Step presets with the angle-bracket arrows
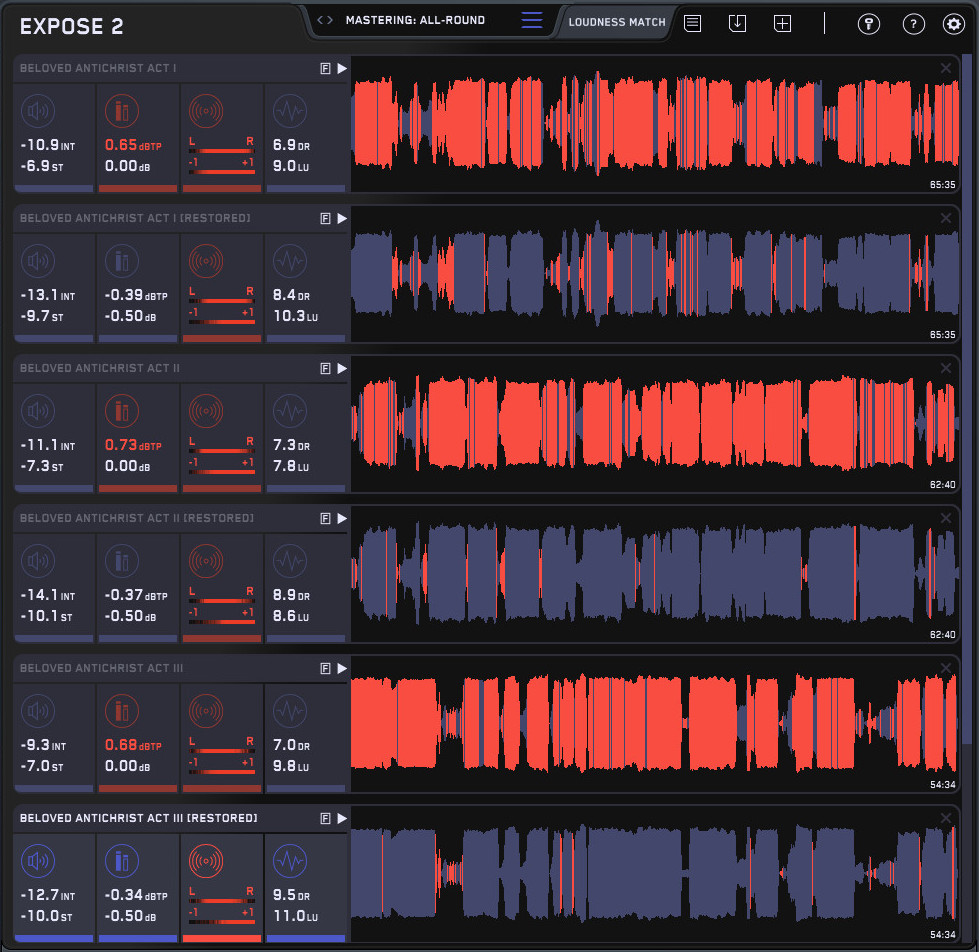 (325, 20)
